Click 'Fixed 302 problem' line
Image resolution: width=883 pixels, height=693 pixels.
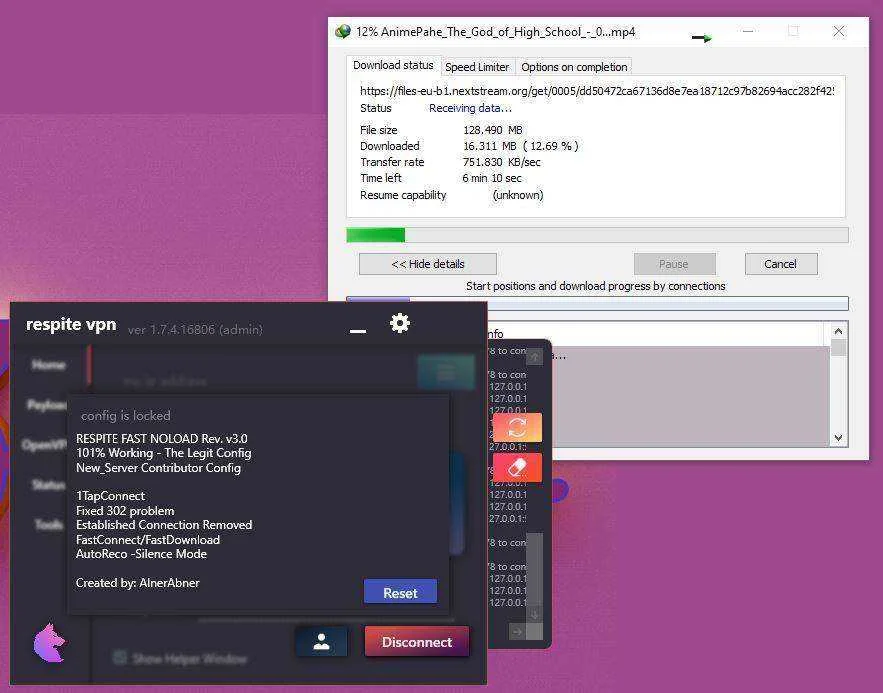125,511
